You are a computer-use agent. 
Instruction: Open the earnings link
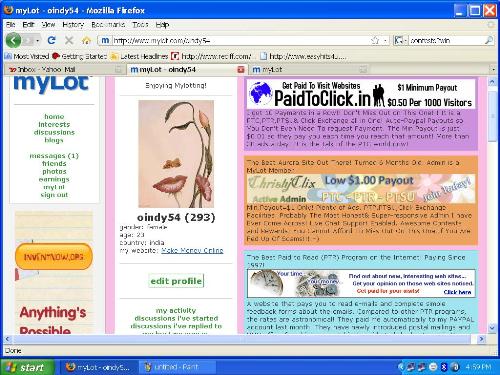pyautogui.click(x=54, y=179)
